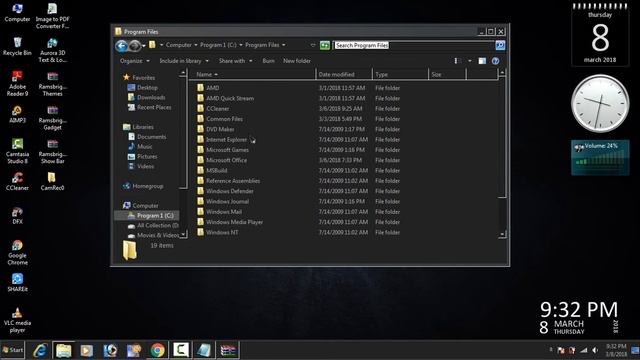Image resolution: width=640 pixels, height=360 pixels.
Task: Click the Burn toolbar button
Action: tap(268, 61)
